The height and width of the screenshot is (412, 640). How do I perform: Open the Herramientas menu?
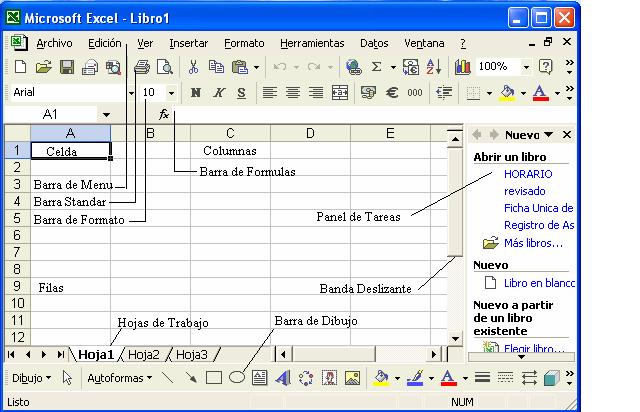click(x=312, y=43)
